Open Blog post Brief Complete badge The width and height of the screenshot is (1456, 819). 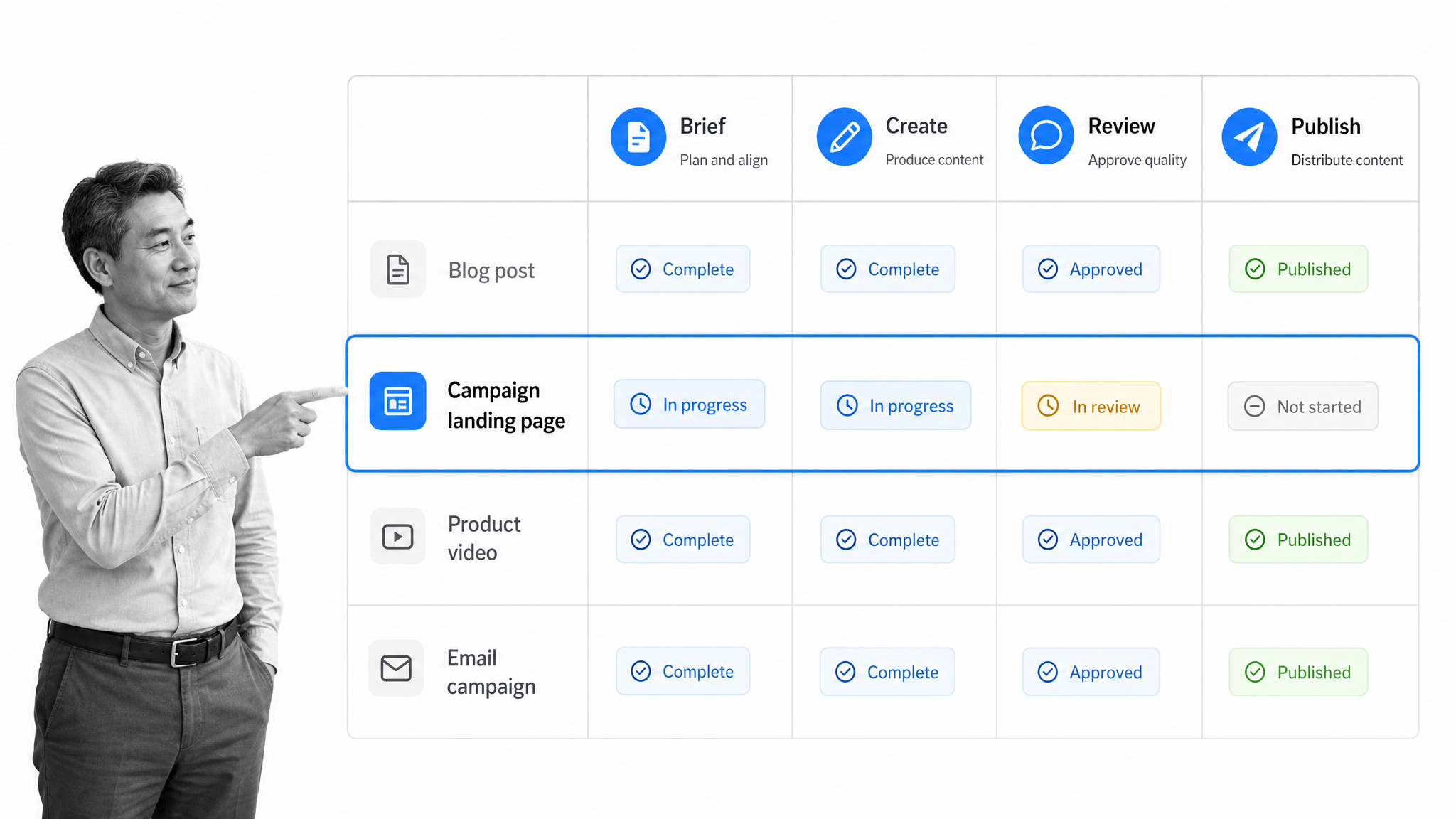[683, 269]
